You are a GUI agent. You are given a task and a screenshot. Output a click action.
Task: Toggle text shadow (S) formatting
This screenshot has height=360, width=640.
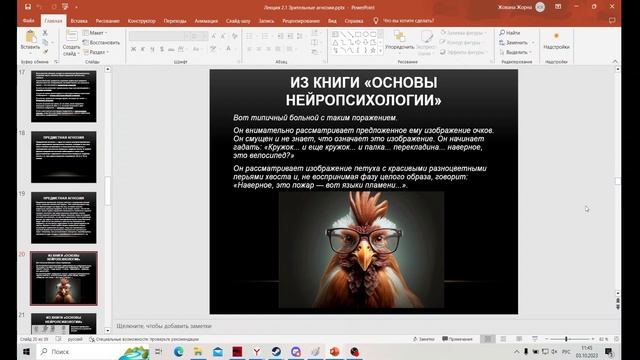162,49
